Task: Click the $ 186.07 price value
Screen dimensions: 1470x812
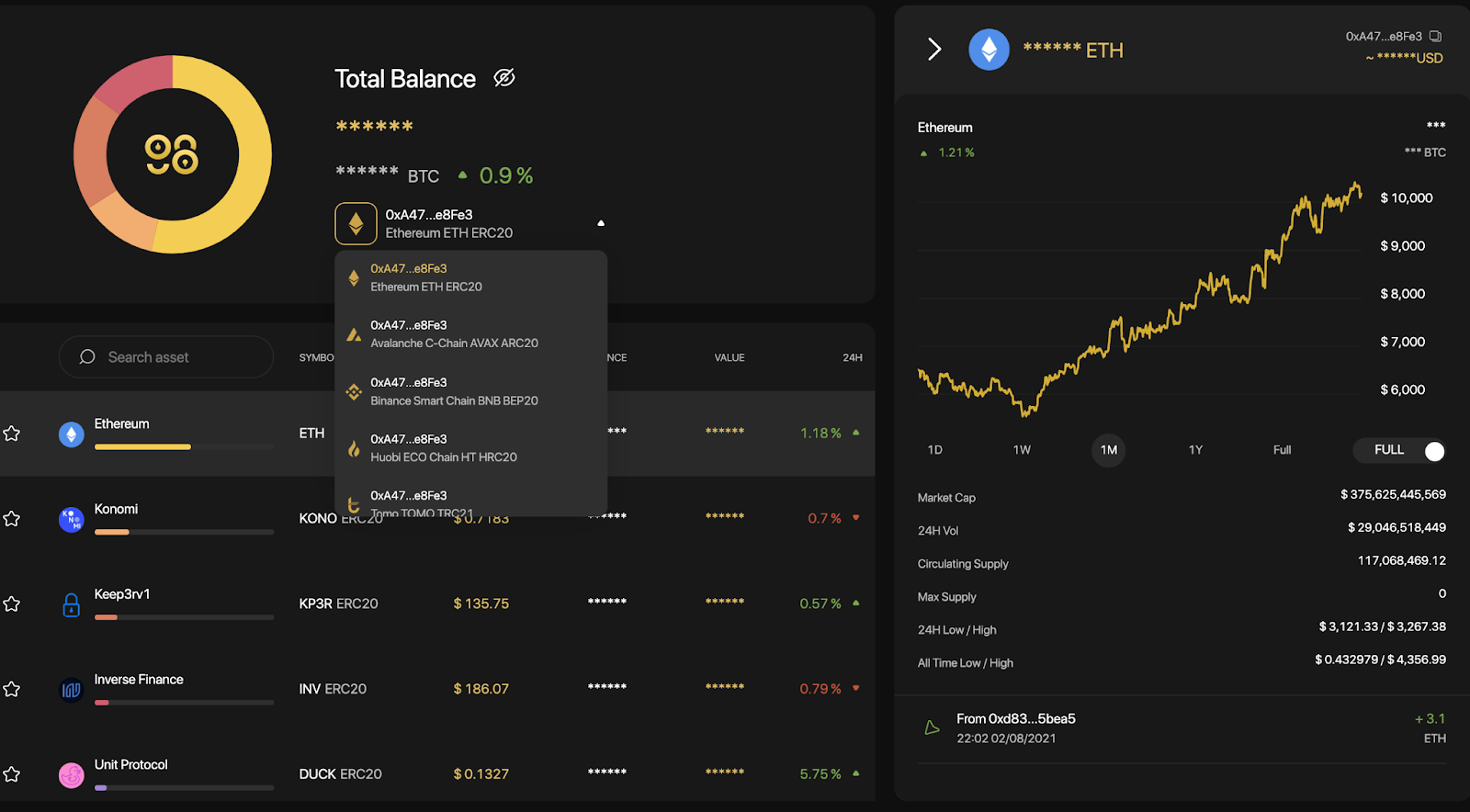Action: (x=481, y=689)
